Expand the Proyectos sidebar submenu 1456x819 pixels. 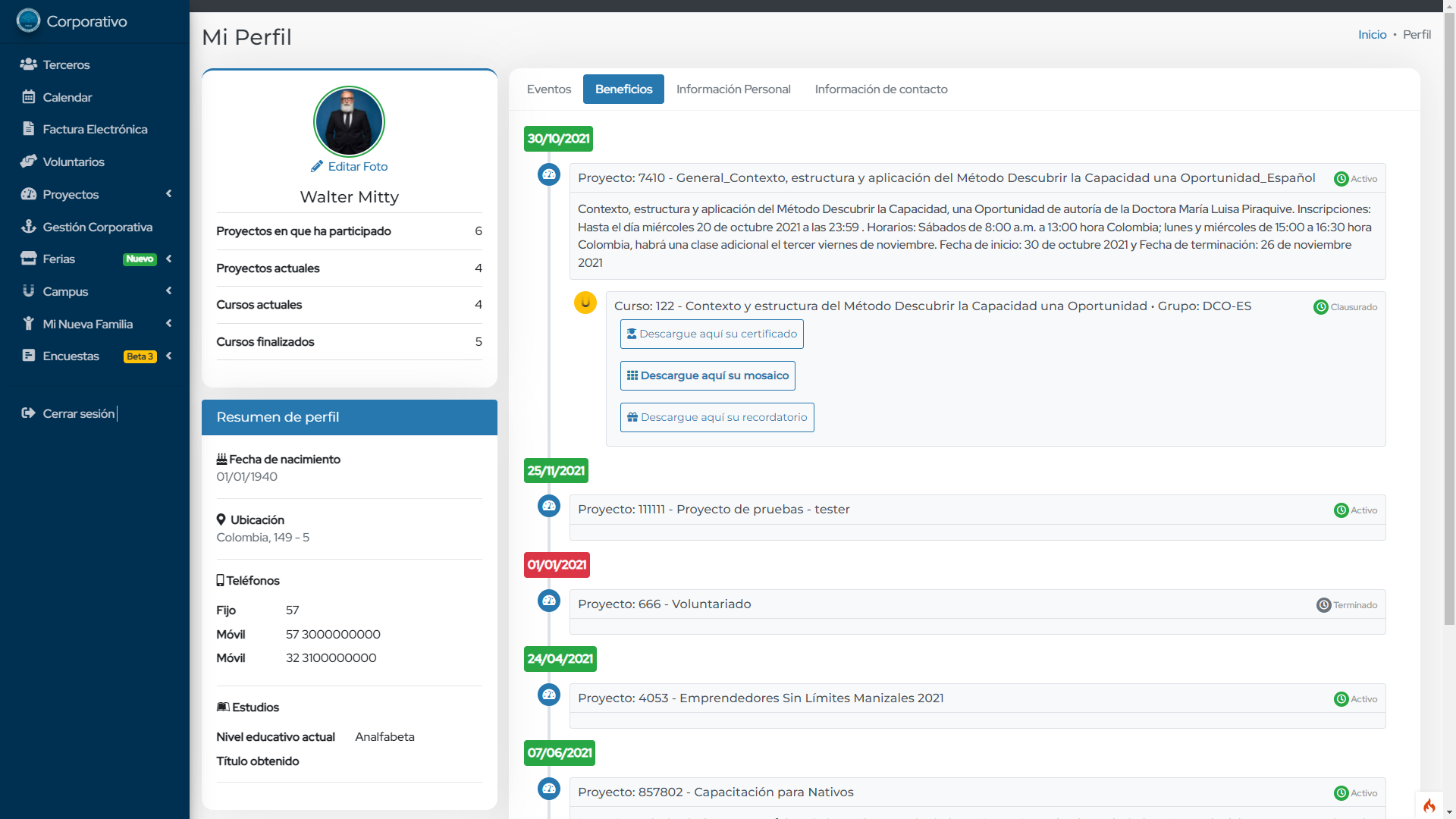[168, 194]
